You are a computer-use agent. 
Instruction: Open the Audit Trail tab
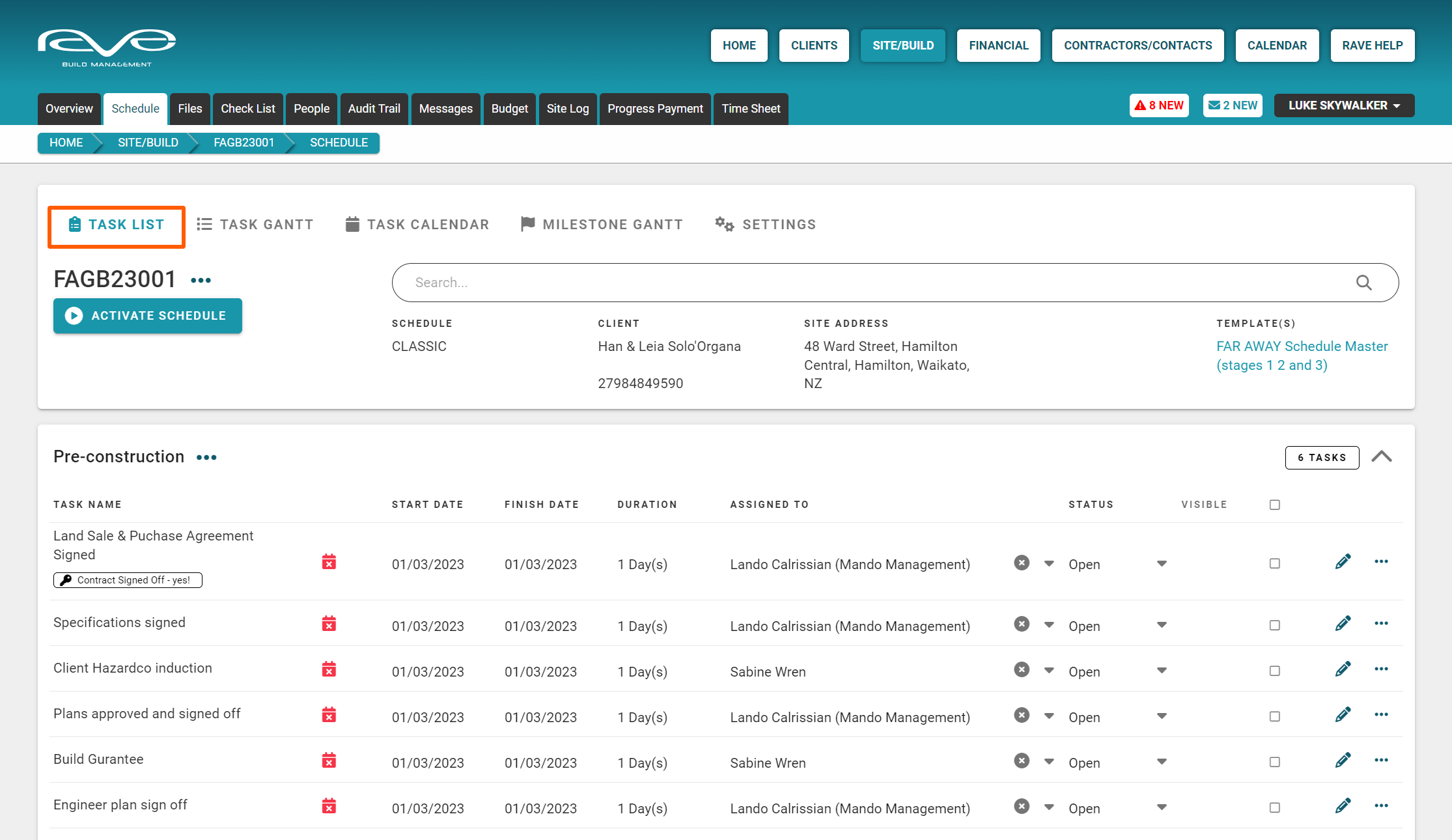click(x=374, y=109)
